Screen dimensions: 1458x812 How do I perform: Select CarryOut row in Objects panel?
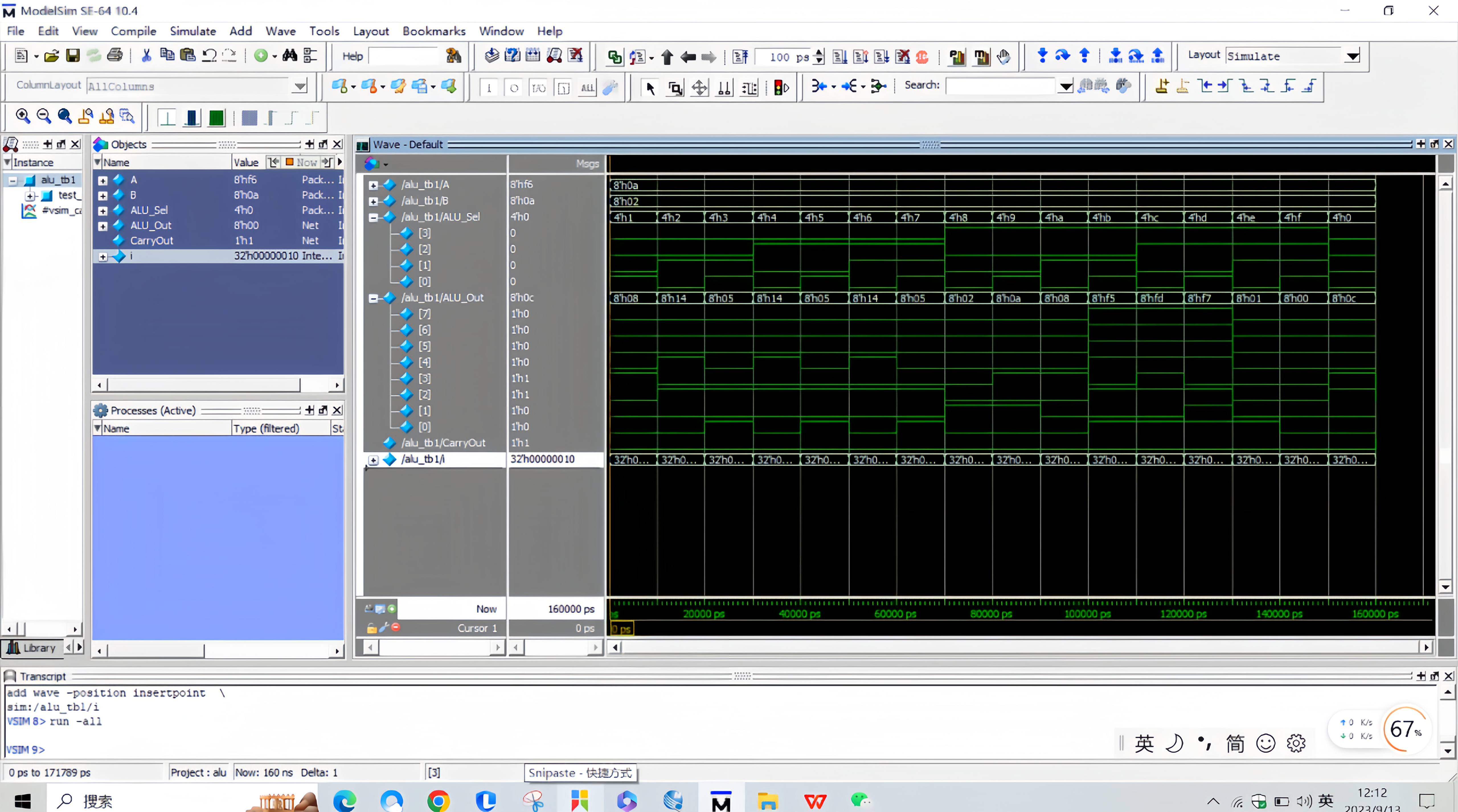[218, 241]
